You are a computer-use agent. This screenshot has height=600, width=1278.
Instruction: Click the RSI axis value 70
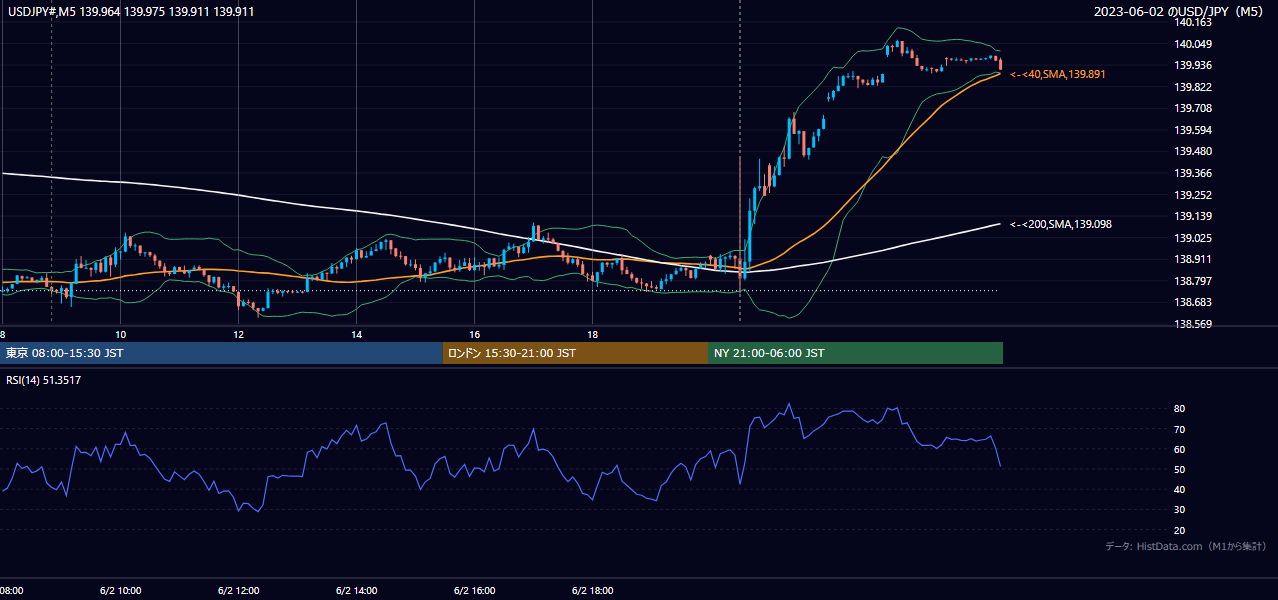(1179, 429)
